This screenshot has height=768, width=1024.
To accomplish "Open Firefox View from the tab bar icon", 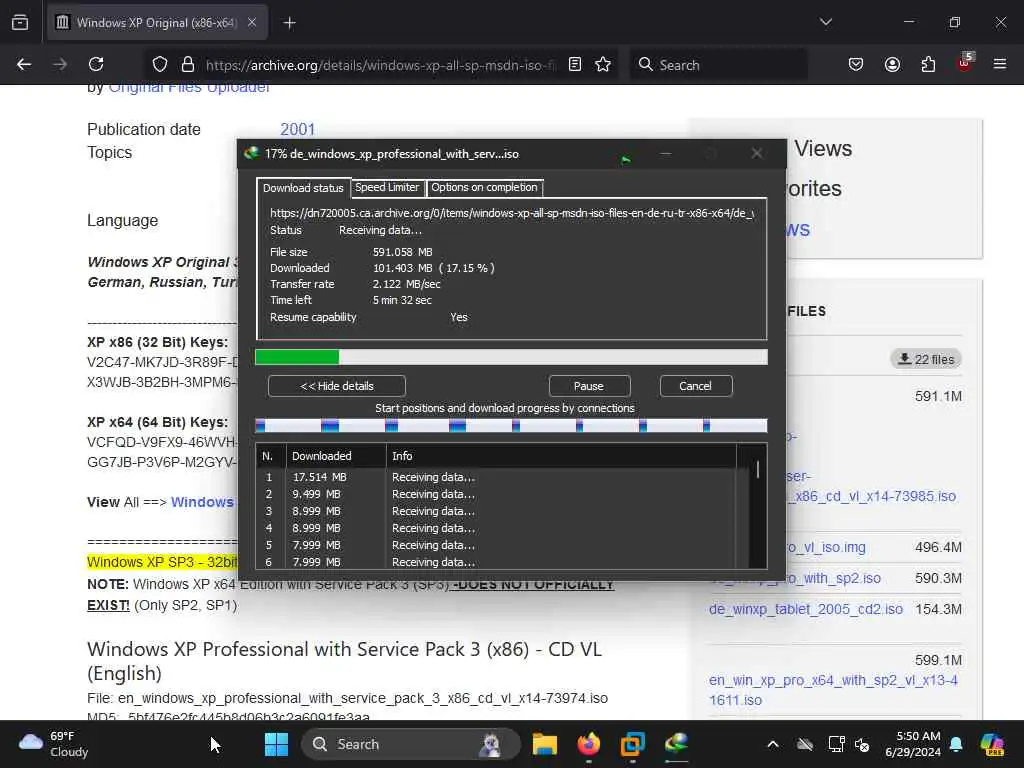I will click(x=20, y=23).
